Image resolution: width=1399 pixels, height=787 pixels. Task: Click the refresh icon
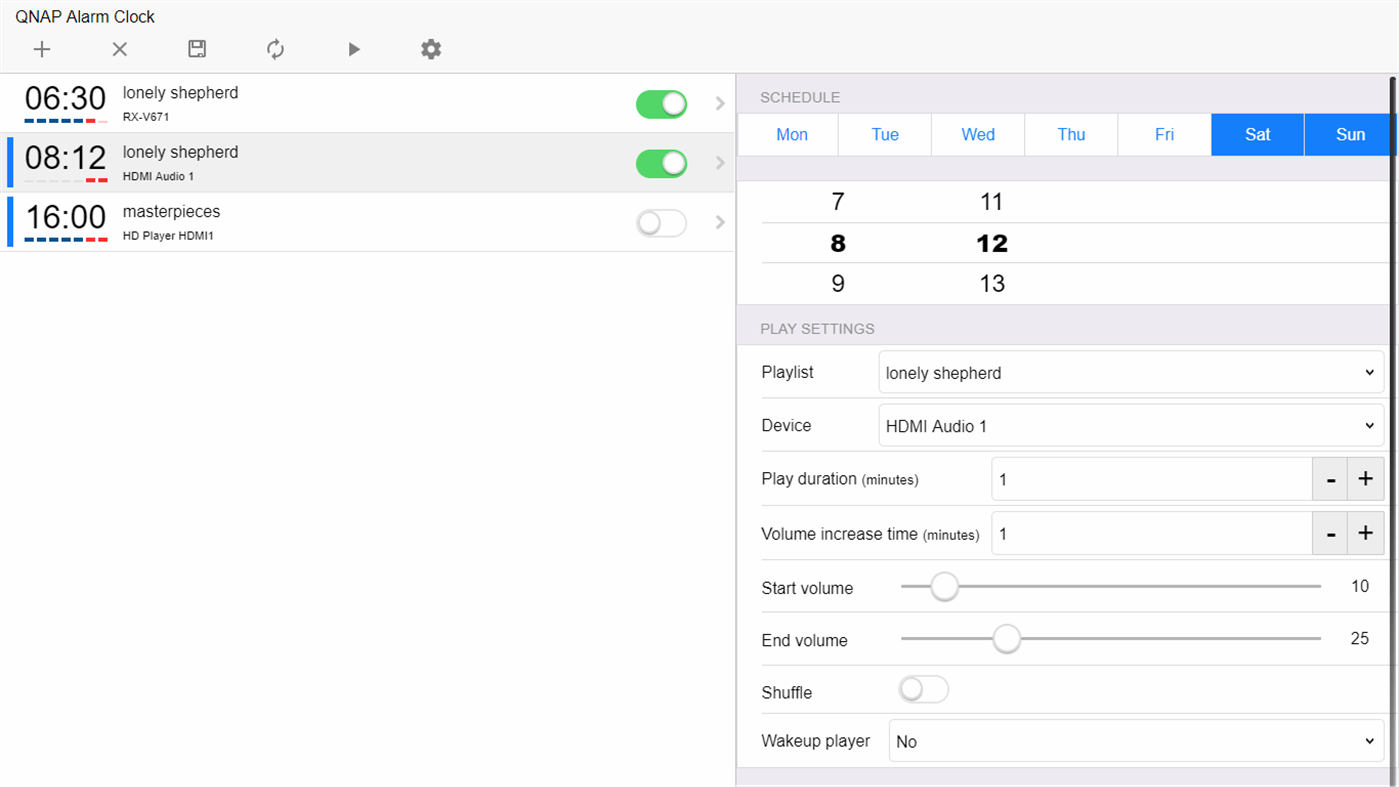(275, 49)
